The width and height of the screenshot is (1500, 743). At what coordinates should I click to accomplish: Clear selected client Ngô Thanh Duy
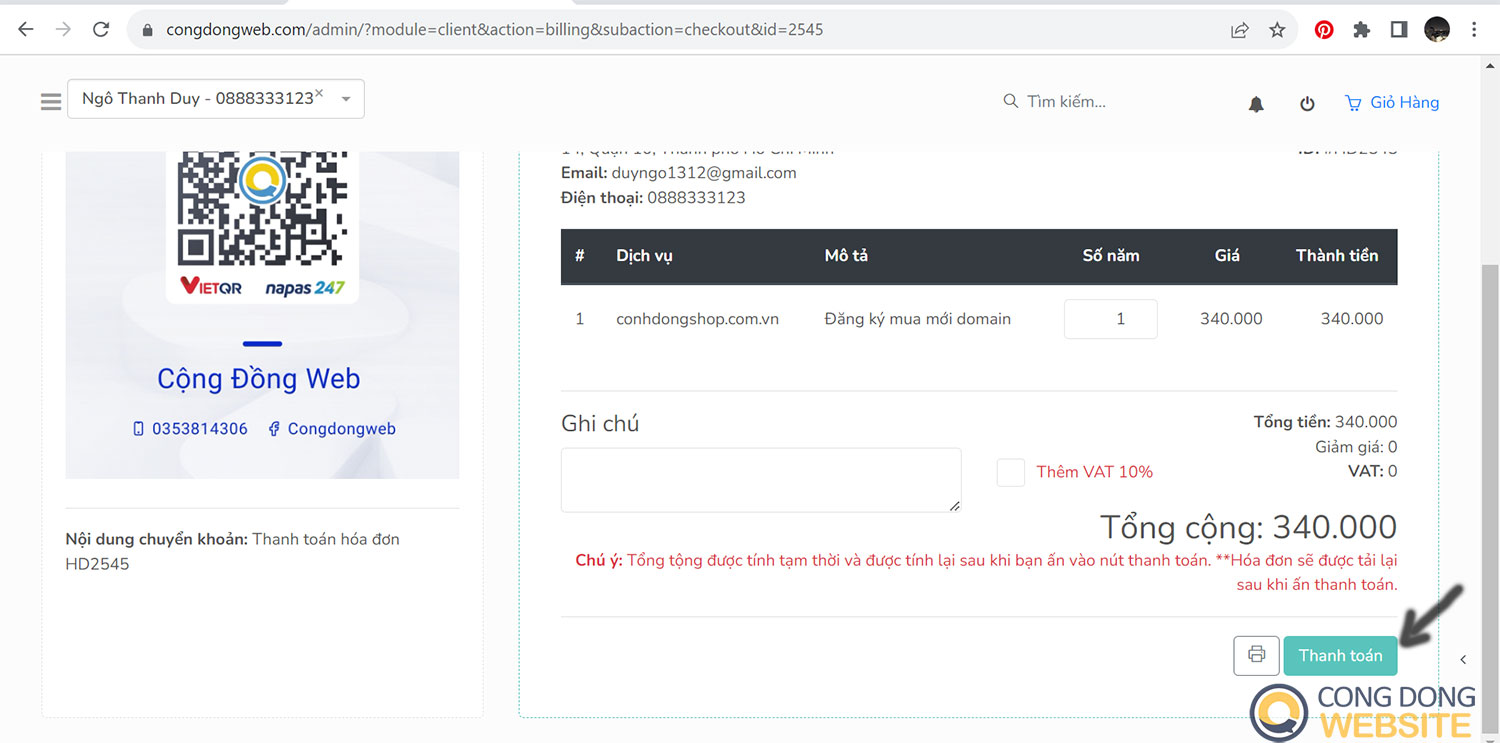click(x=319, y=93)
